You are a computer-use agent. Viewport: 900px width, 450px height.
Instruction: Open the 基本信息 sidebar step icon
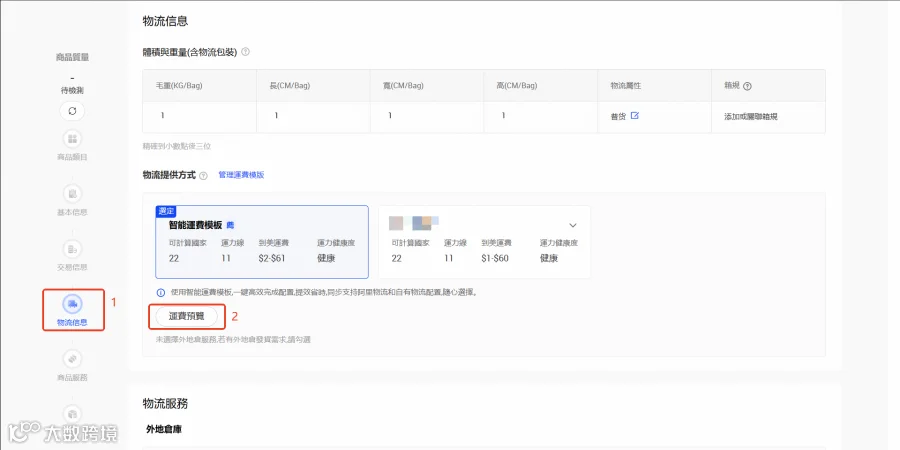[72, 194]
